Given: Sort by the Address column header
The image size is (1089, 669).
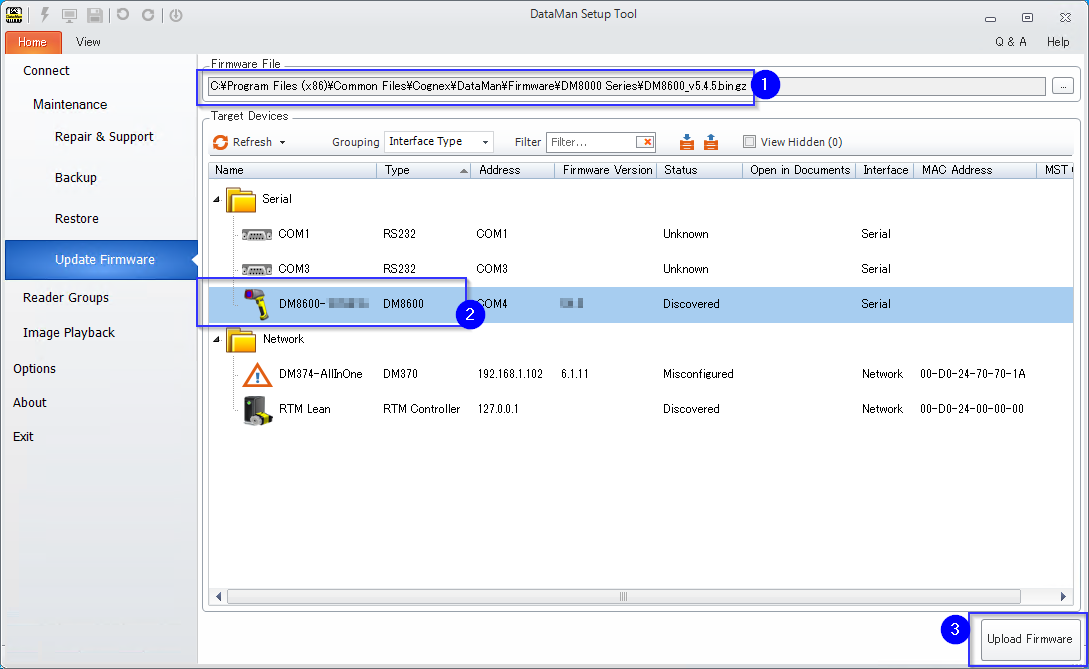Looking at the screenshot, I should [513, 170].
